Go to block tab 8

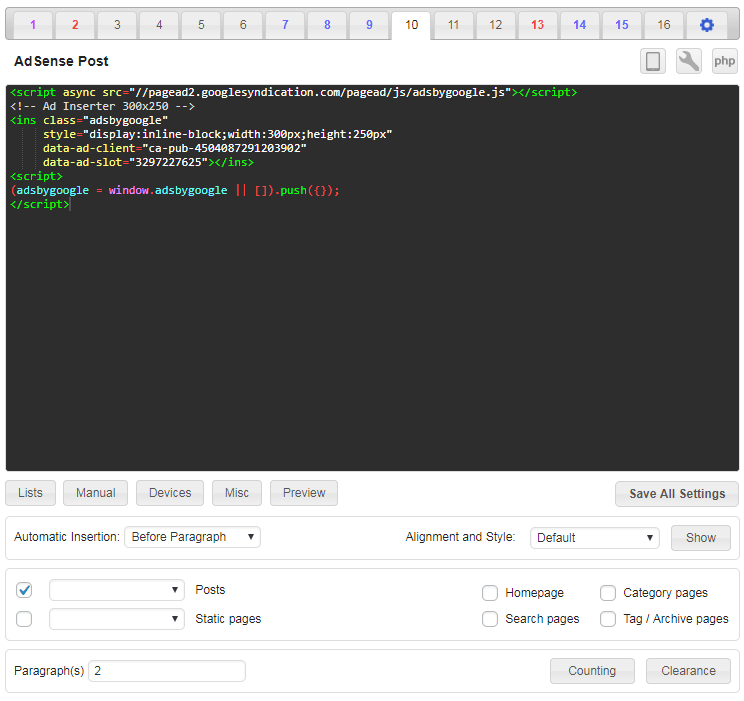pos(327,25)
